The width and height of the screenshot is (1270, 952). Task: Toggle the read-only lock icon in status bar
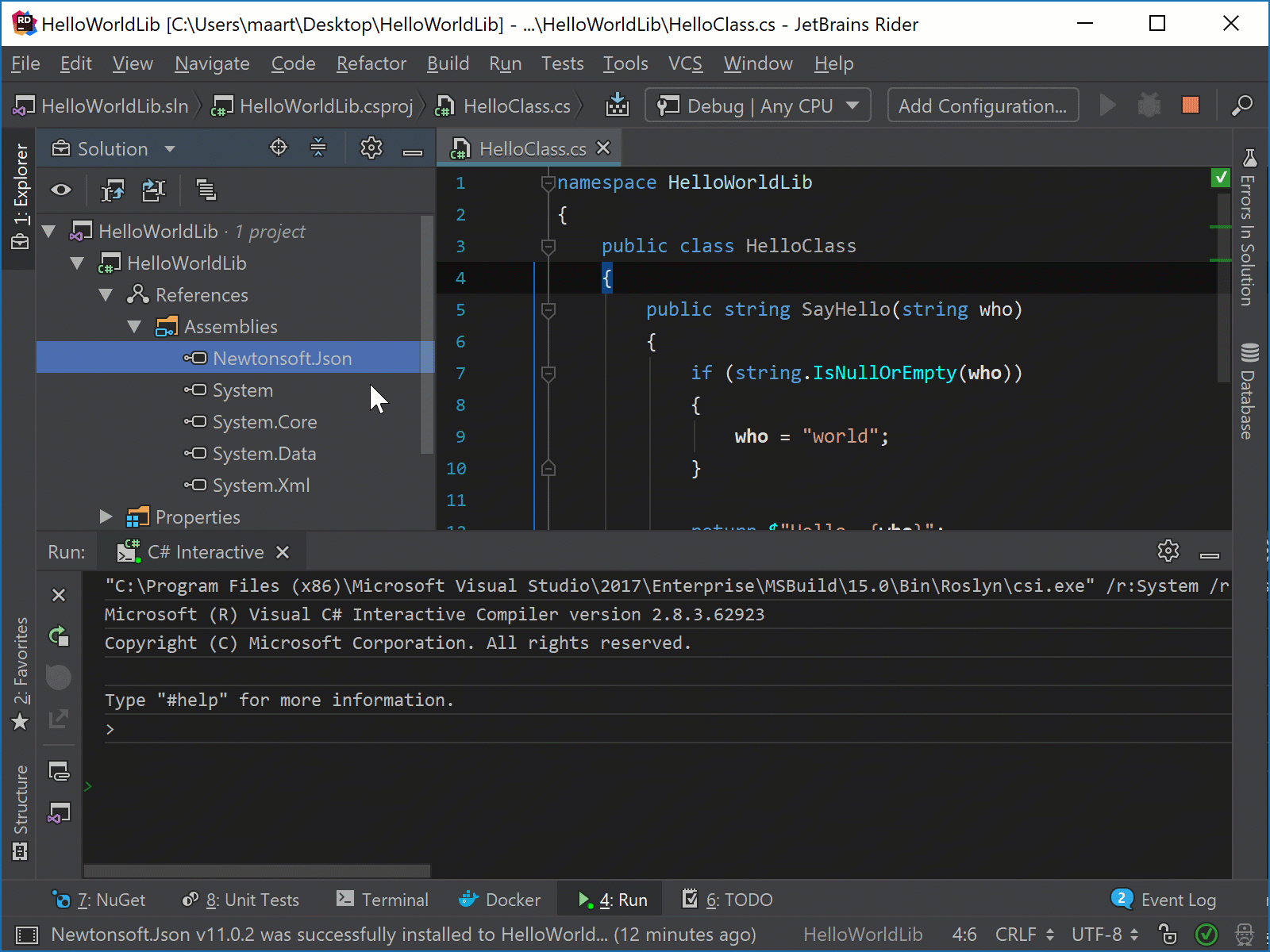pos(1167,934)
